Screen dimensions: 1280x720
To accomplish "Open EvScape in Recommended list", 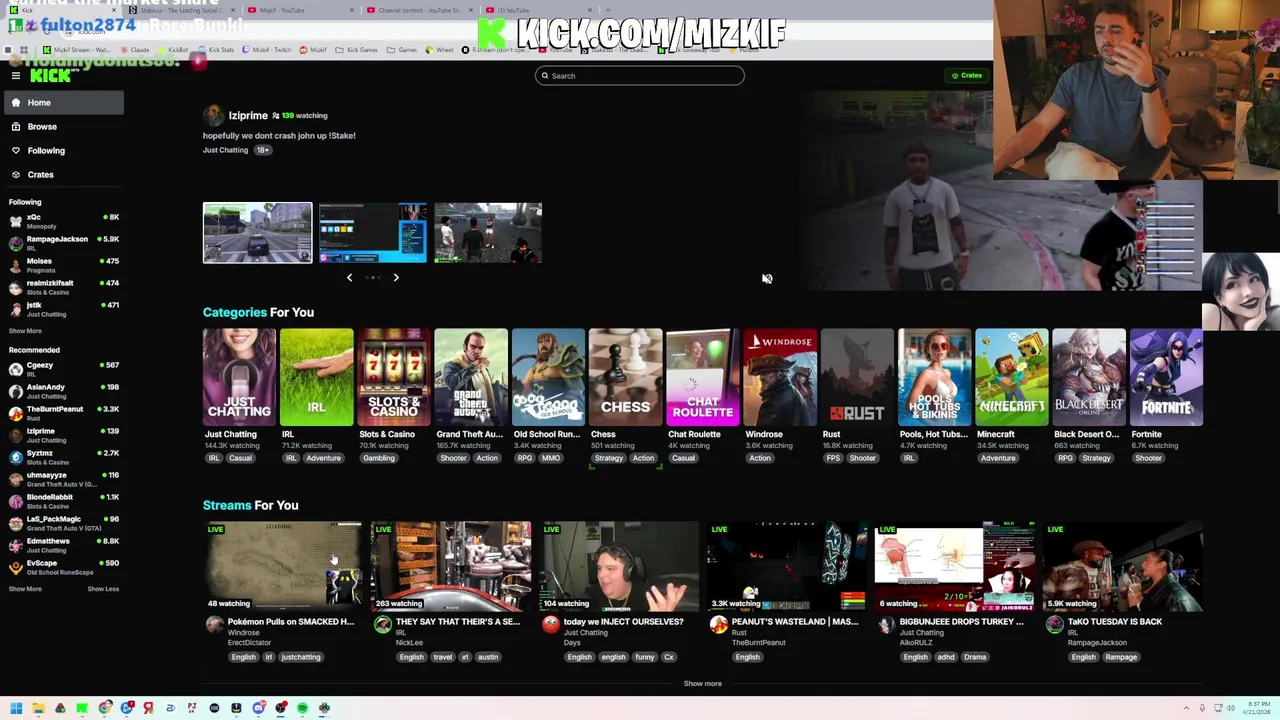I will pos(64,567).
